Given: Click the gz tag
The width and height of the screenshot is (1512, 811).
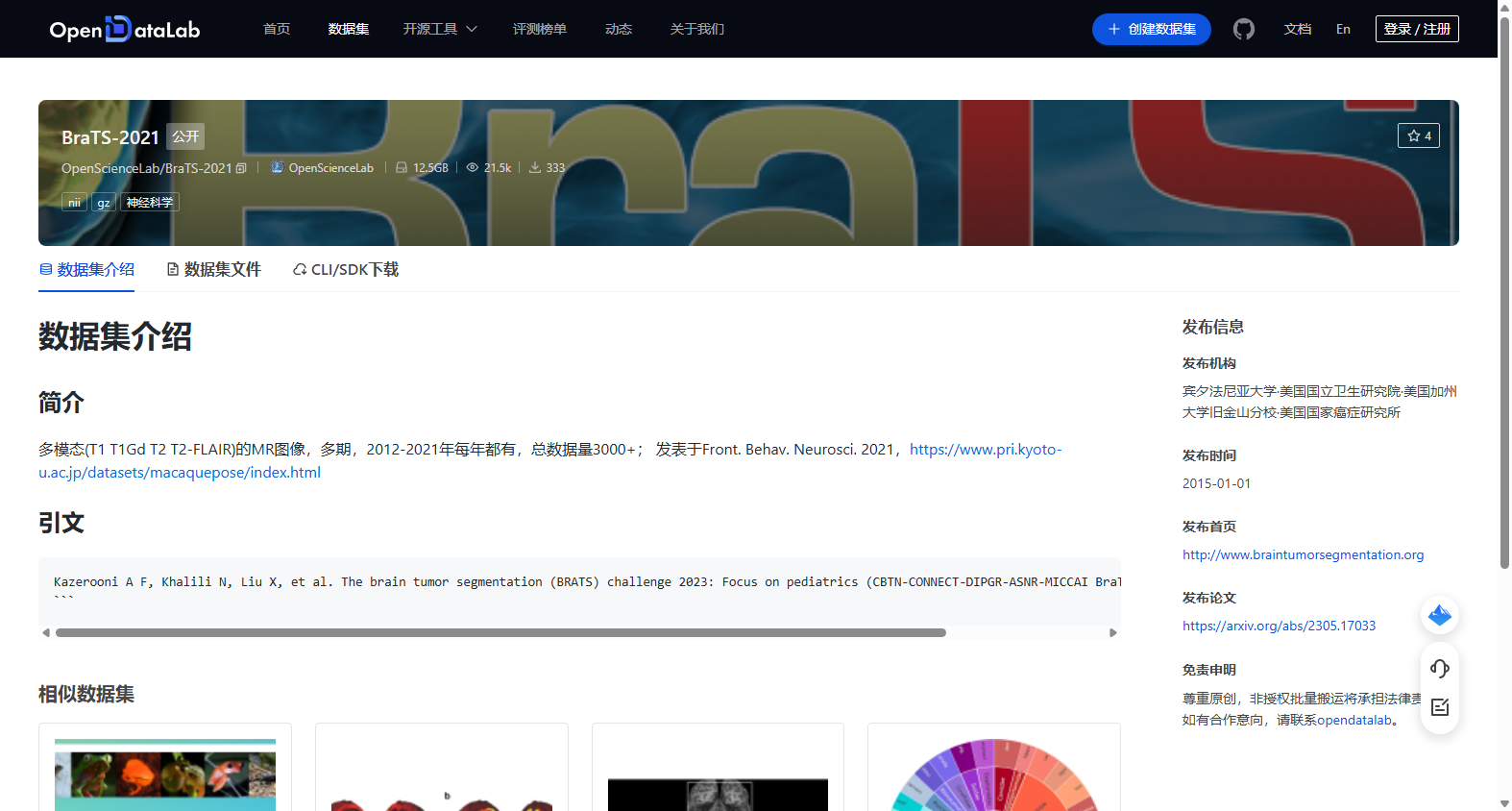Looking at the screenshot, I should point(104,202).
